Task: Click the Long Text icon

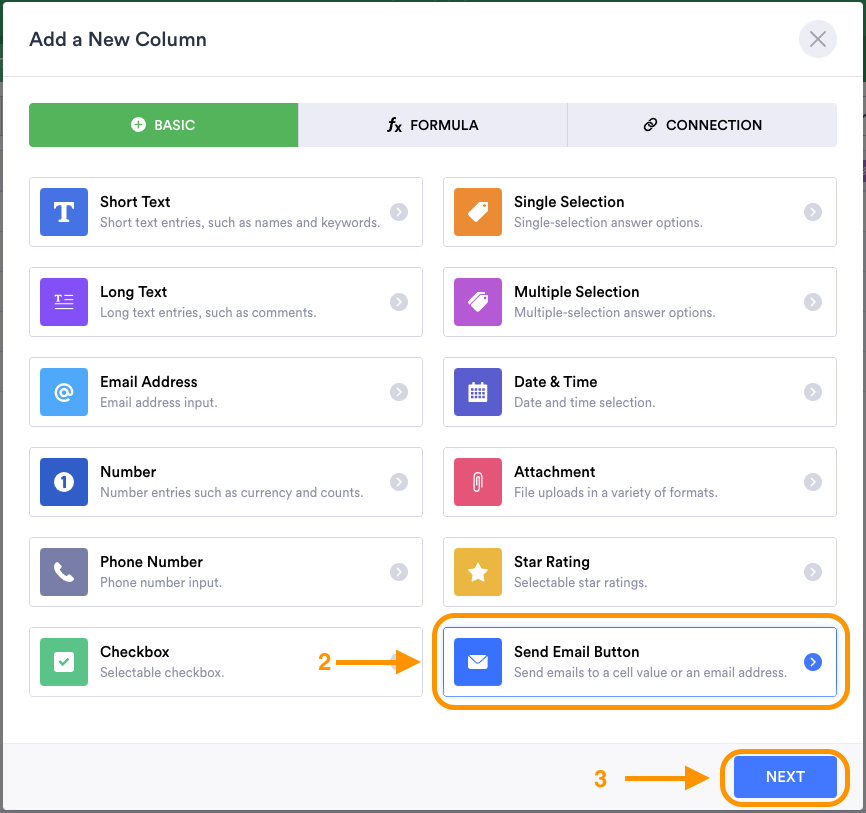Action: pyautogui.click(x=62, y=302)
